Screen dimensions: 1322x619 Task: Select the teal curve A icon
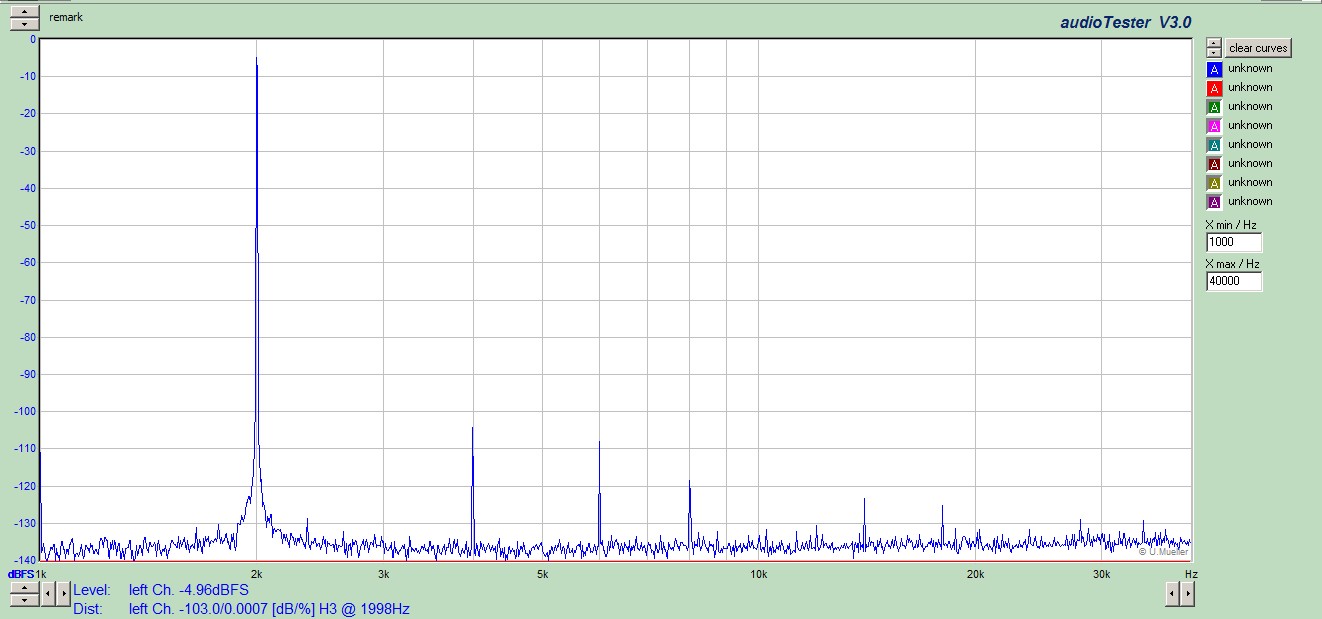(1214, 145)
